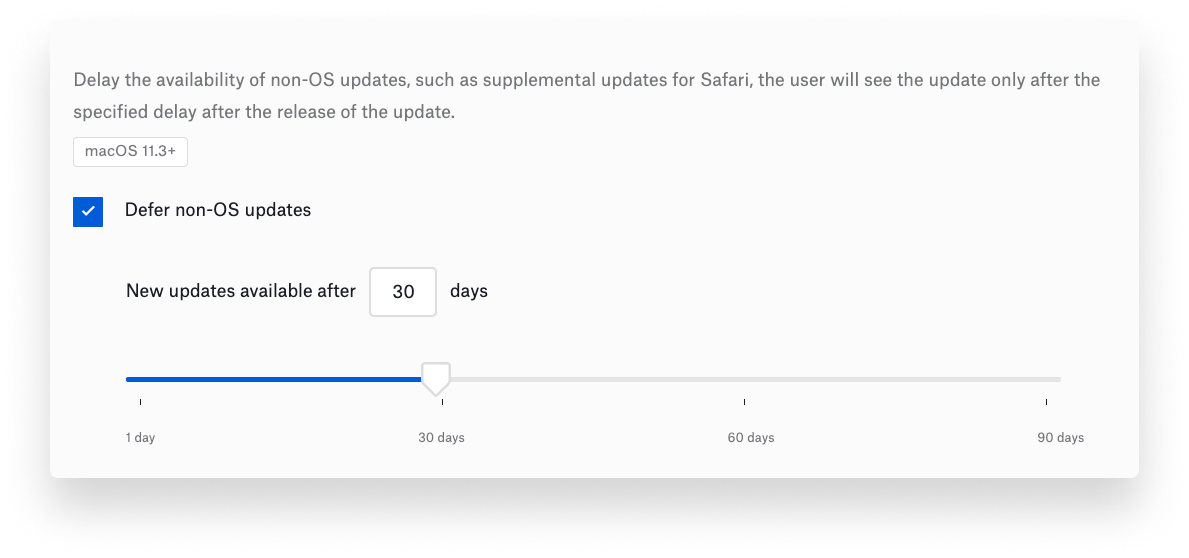
Task: Select the "1 day" slider label
Action: [x=140, y=438]
